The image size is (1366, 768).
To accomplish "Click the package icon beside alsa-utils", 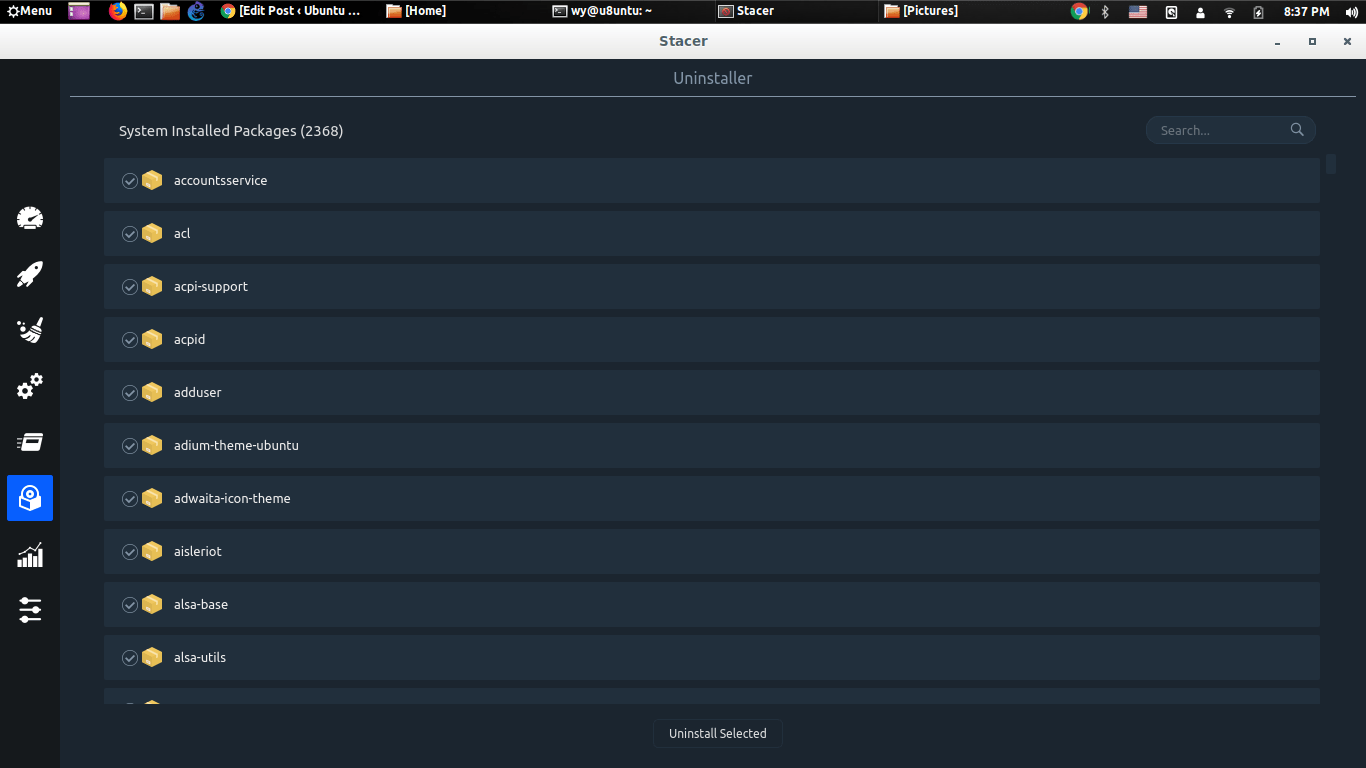I will (152, 657).
